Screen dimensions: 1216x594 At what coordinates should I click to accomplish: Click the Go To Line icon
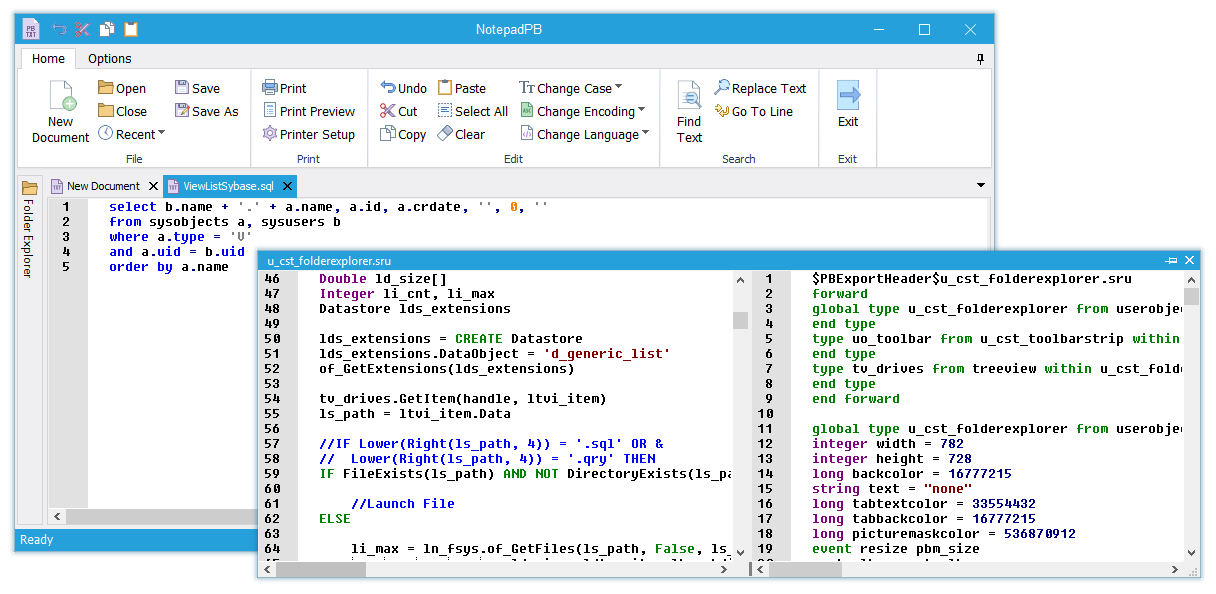[x=722, y=111]
